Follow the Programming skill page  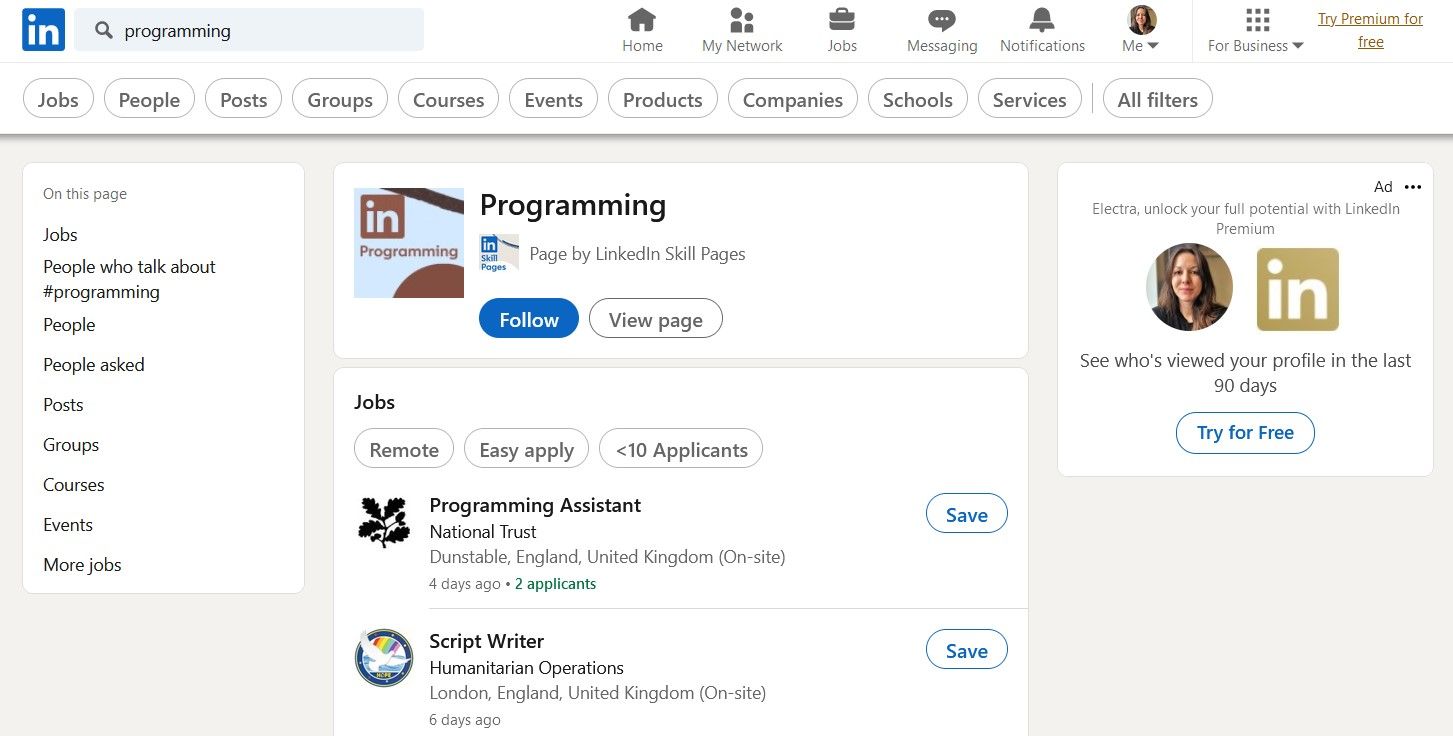click(528, 318)
